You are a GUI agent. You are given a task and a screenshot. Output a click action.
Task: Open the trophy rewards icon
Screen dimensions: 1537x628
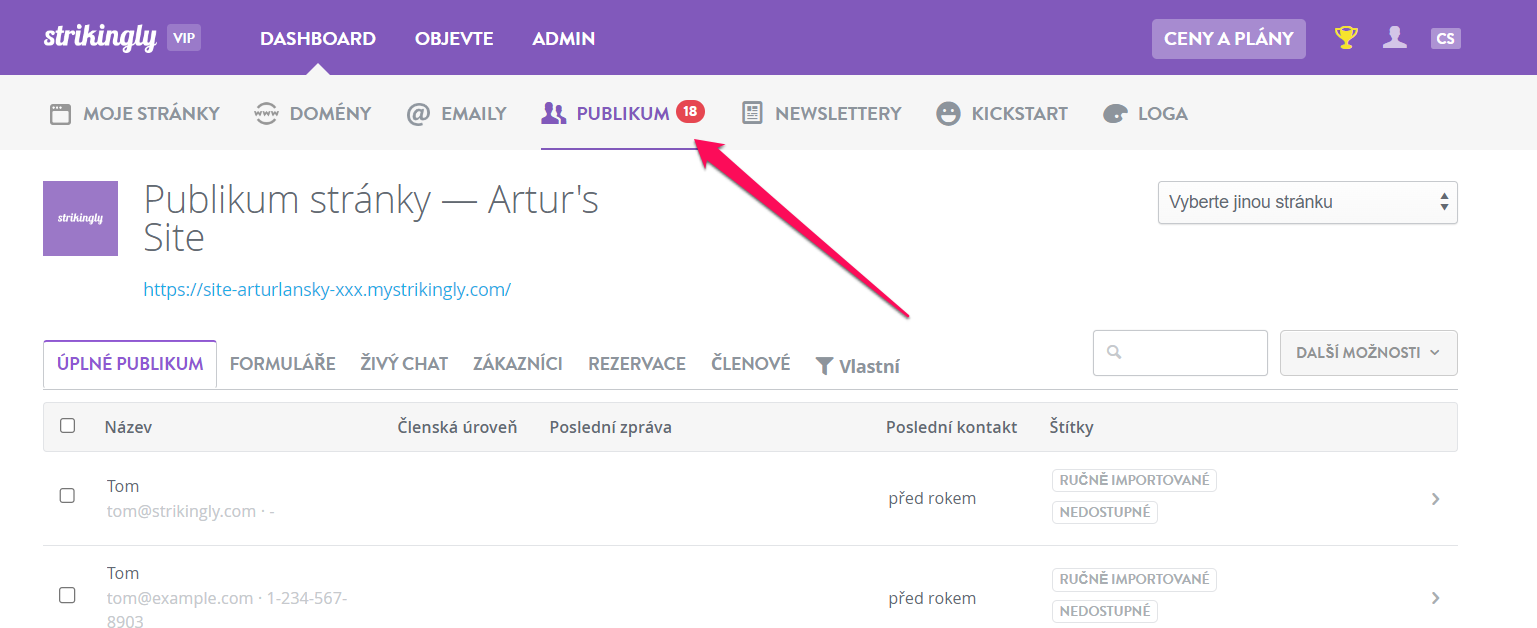click(x=1347, y=38)
